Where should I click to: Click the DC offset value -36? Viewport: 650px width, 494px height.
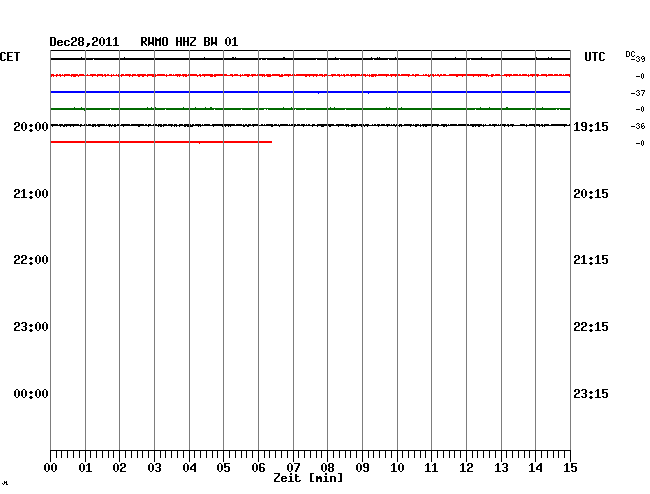point(638,126)
